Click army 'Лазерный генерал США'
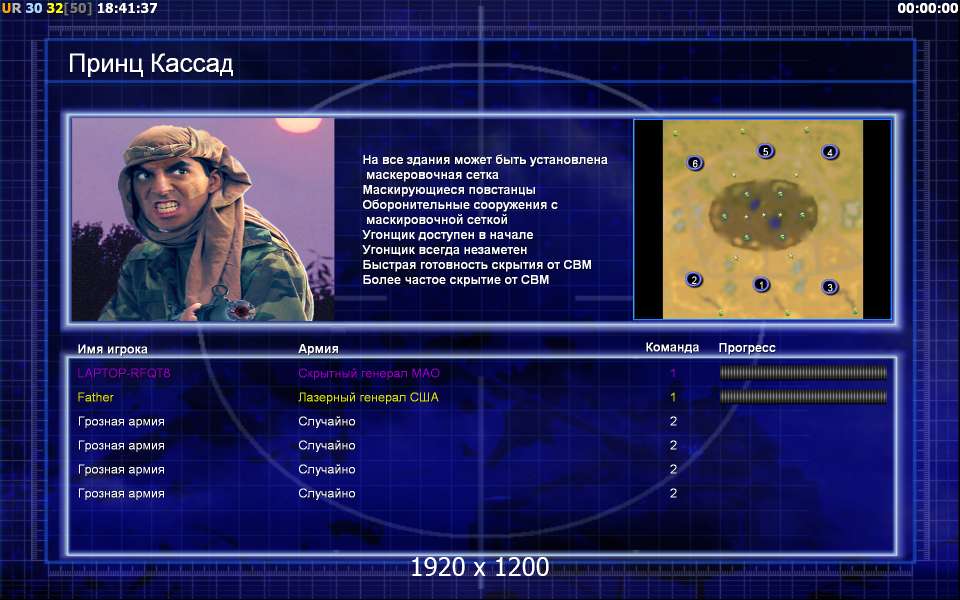 point(368,397)
